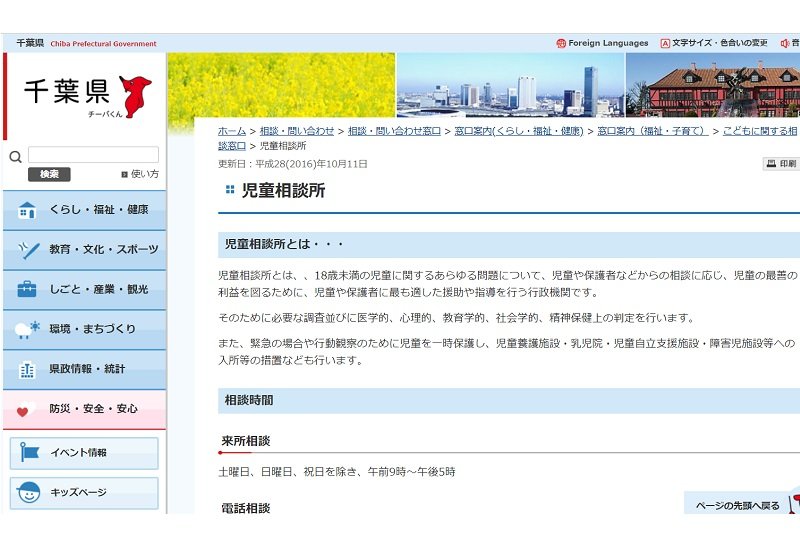Click the pencil icon for 教育・文化・スポーツ

coord(27,250)
